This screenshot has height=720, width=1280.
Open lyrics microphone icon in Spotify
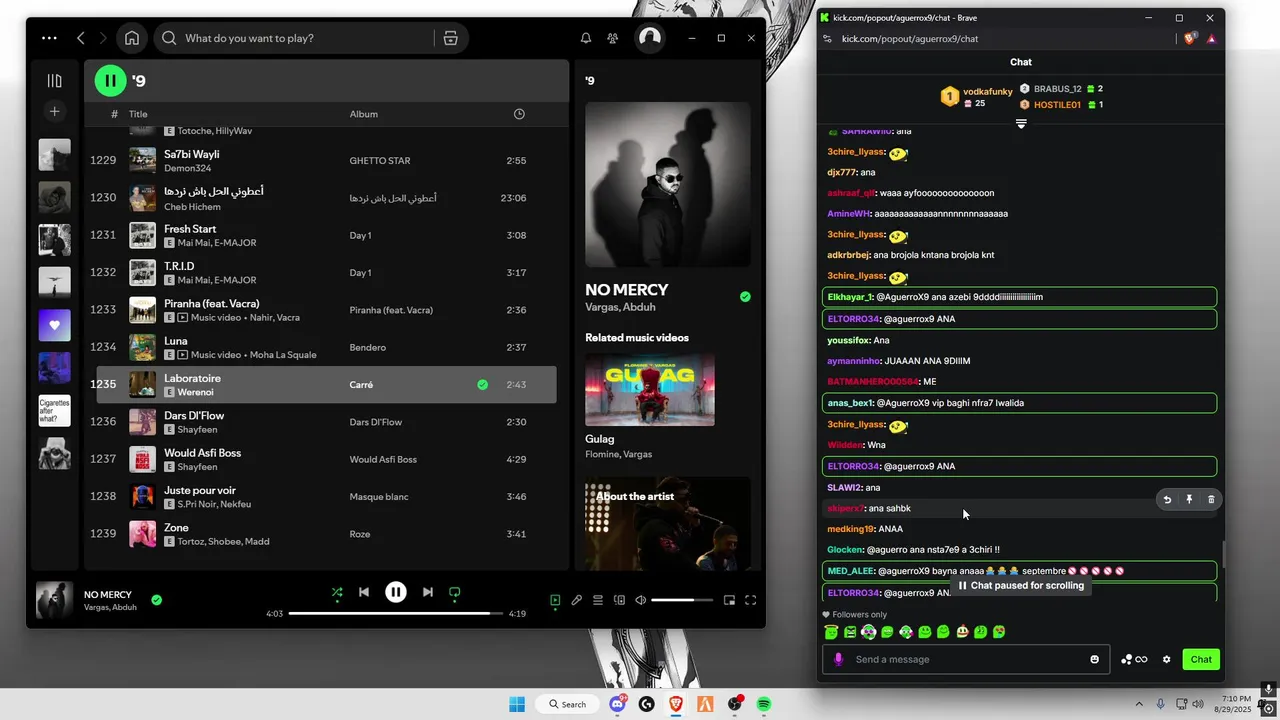click(x=577, y=600)
